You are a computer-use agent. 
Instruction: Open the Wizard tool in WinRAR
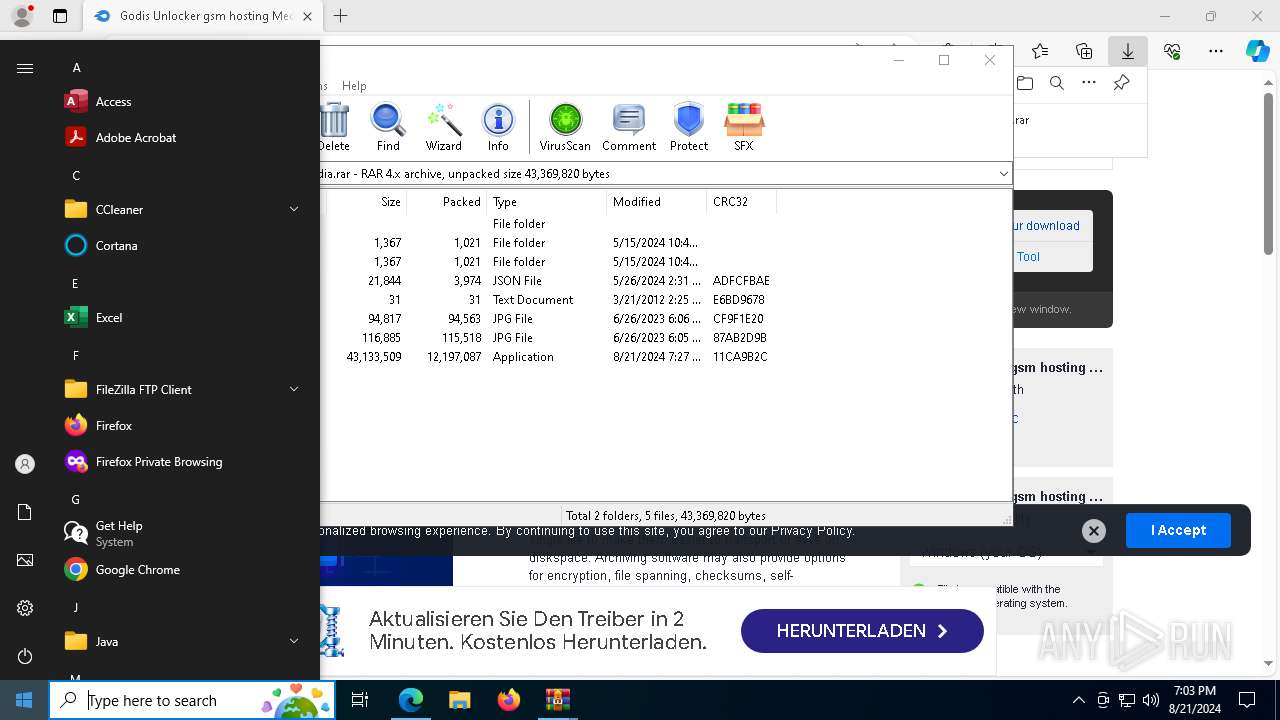[443, 127]
